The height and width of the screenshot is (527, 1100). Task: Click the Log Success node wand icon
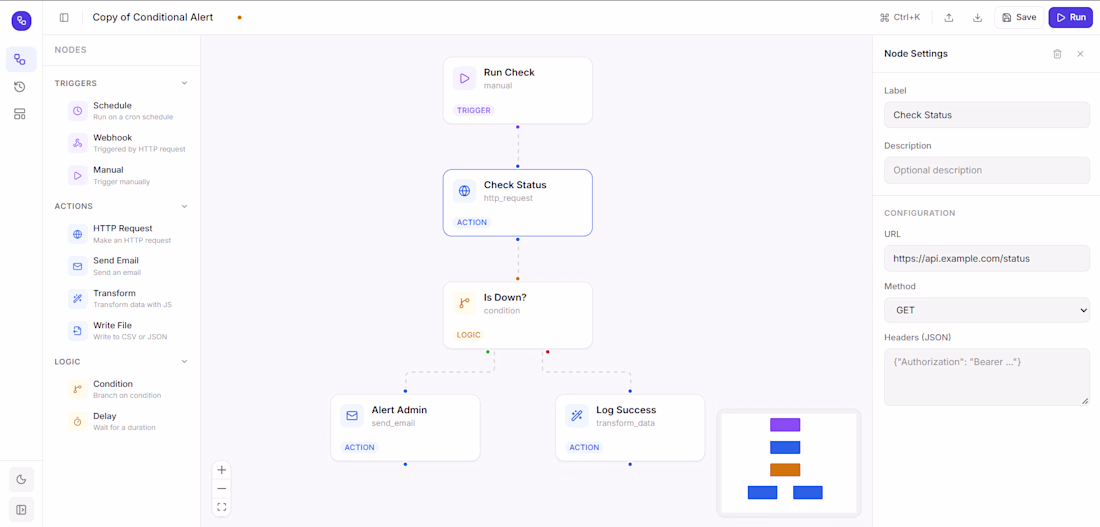tap(577, 415)
